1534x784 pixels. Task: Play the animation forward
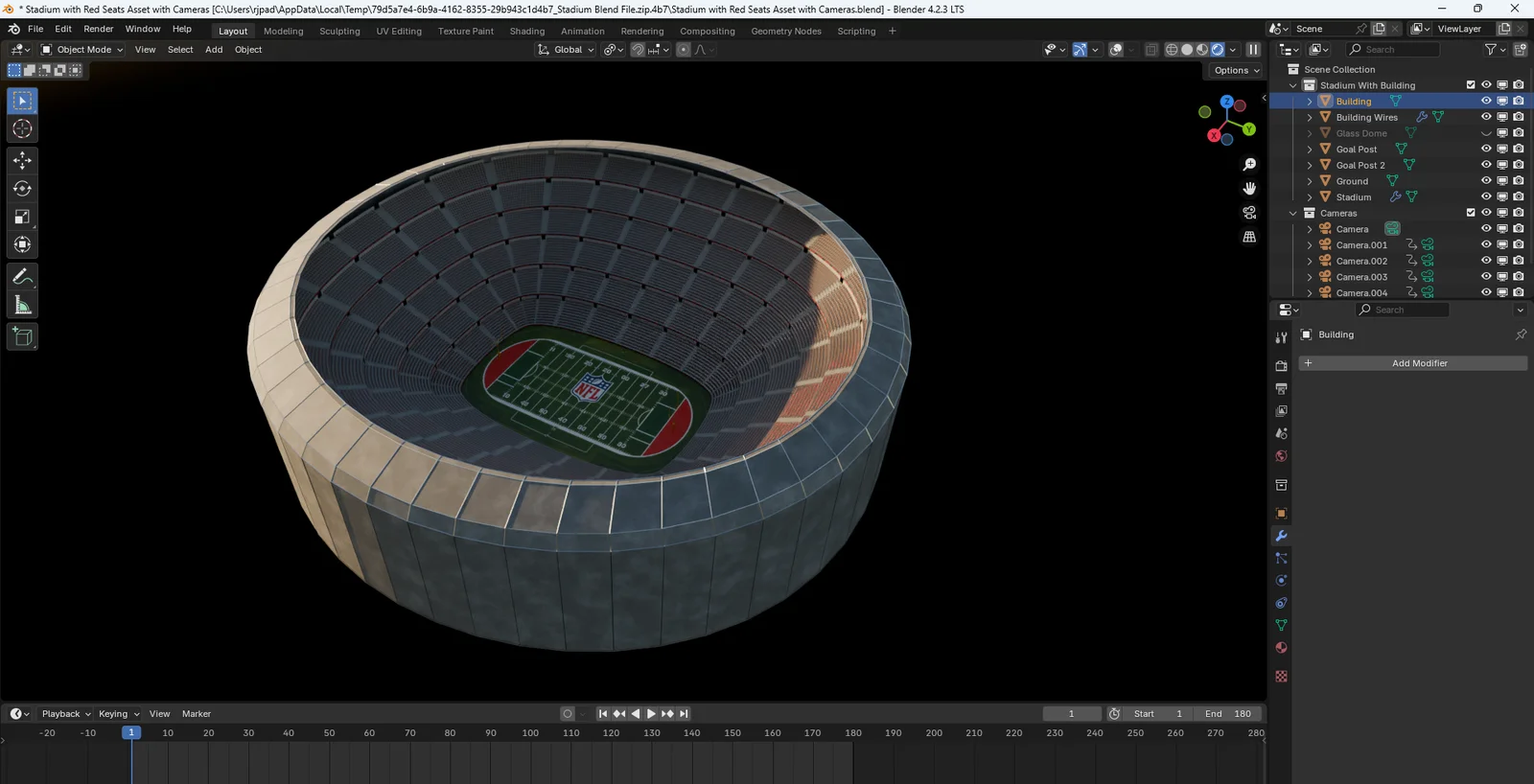651,714
